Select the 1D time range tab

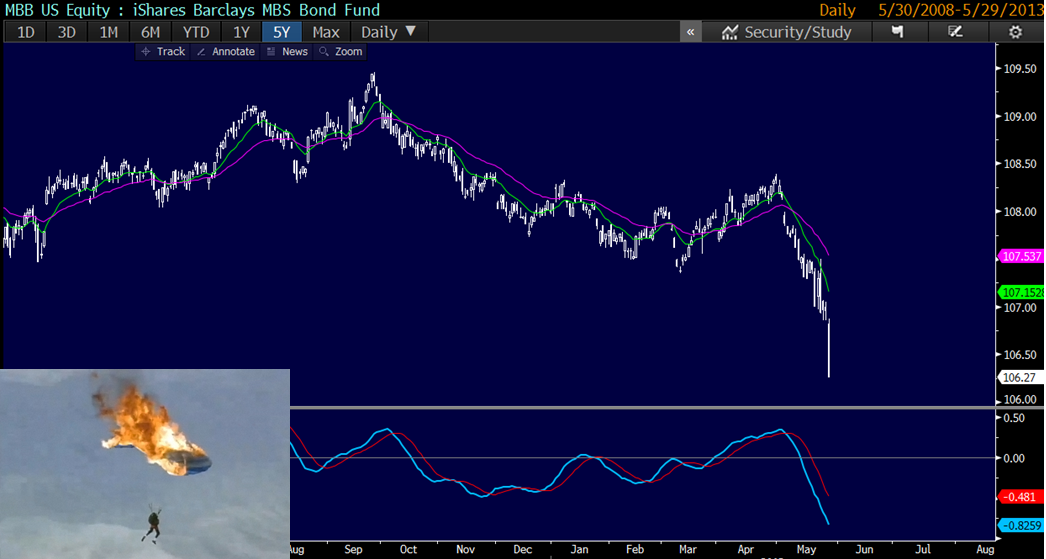click(25, 32)
